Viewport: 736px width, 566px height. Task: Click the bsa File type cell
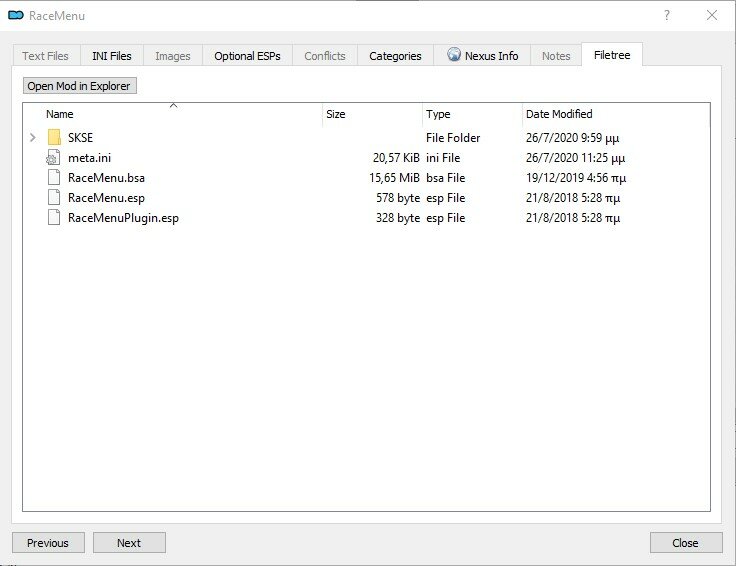445,178
